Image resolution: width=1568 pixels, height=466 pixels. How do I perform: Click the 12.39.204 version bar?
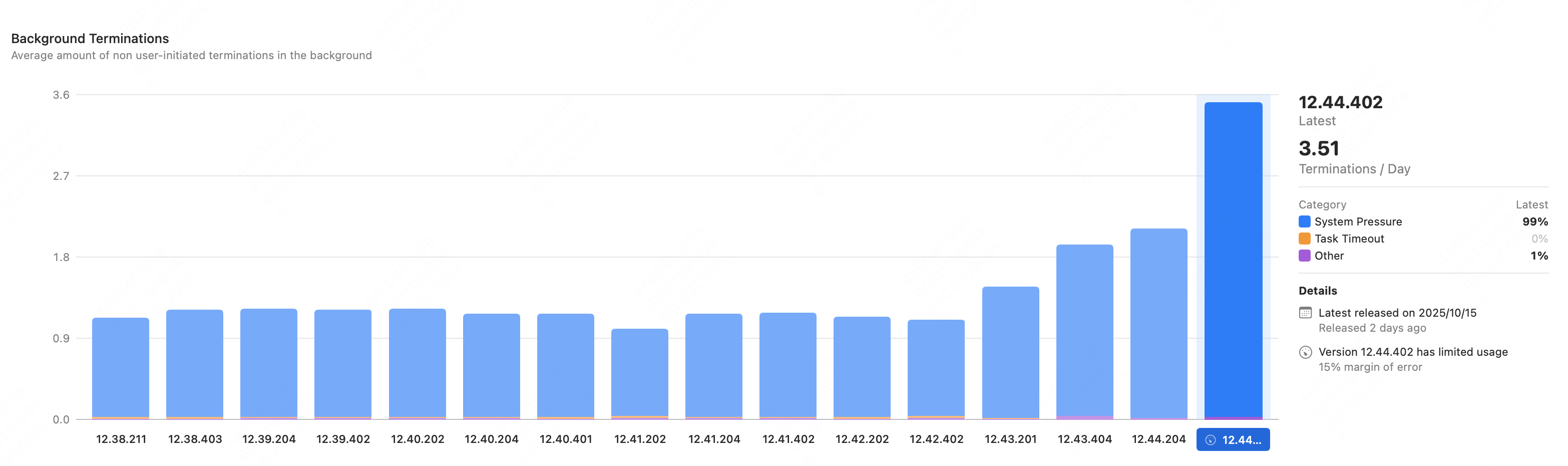(x=269, y=364)
